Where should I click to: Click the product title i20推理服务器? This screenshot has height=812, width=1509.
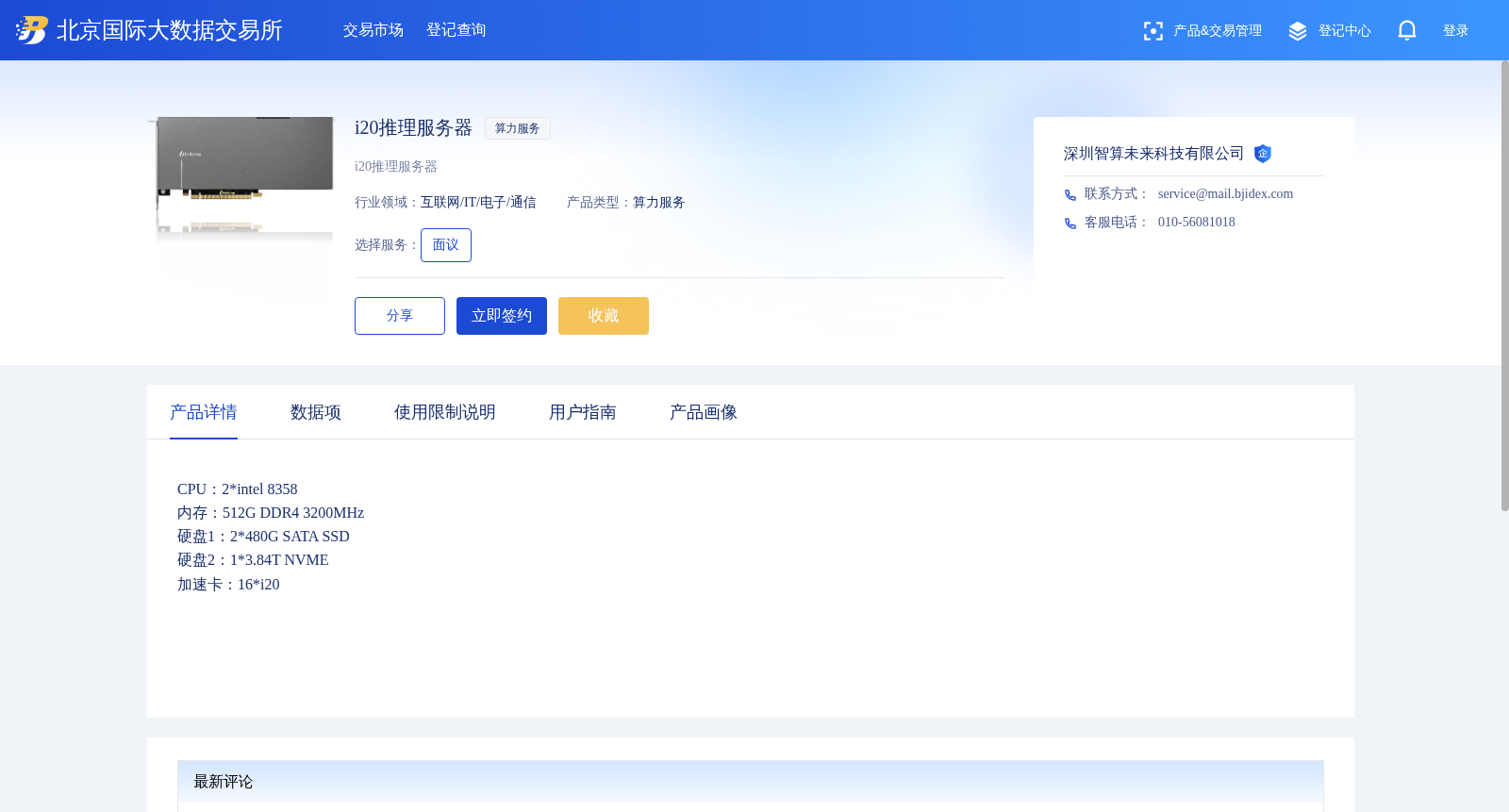click(413, 128)
